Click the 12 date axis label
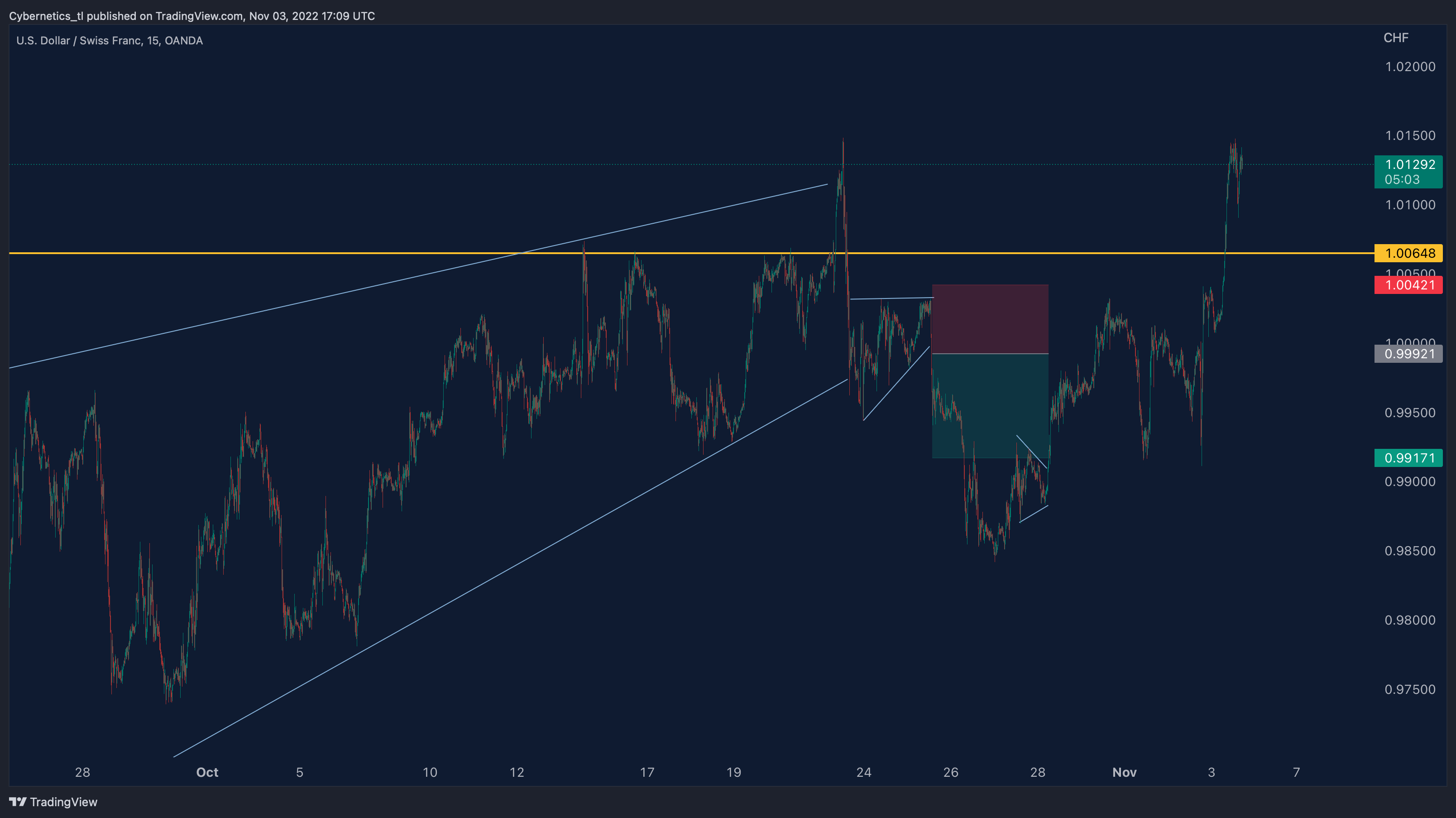 (x=517, y=772)
